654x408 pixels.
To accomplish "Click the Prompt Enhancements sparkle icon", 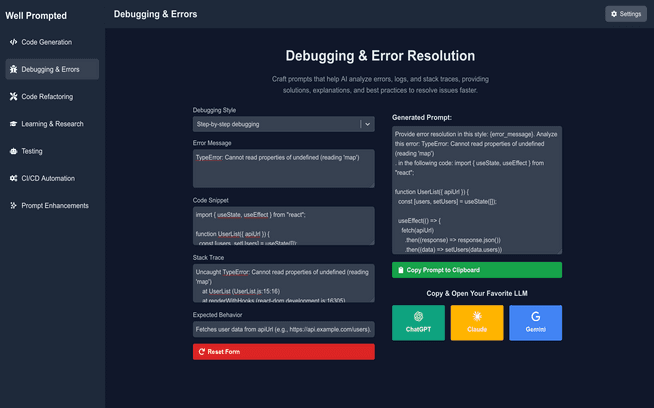I will pos(13,205).
